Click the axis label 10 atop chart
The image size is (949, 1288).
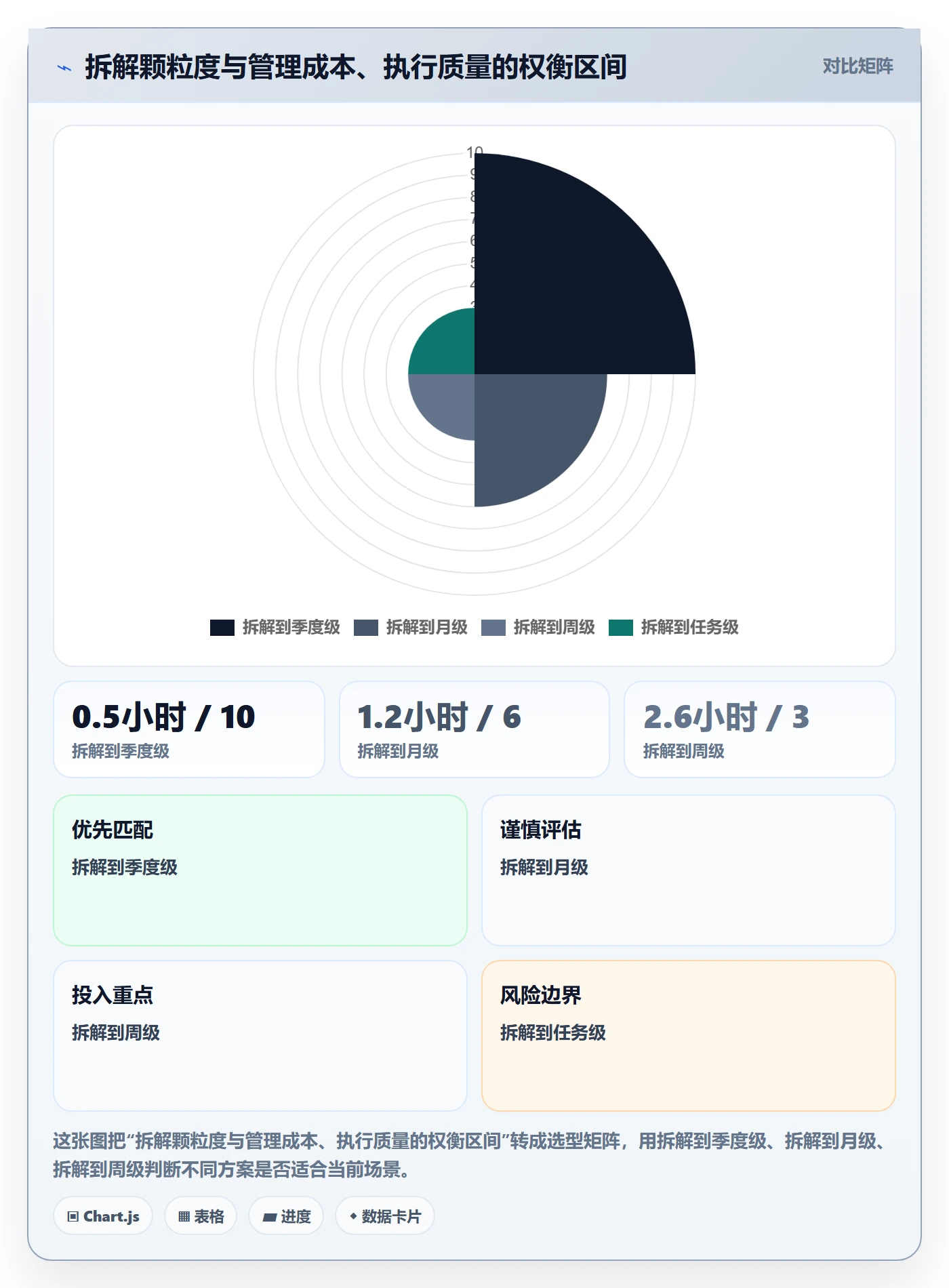click(474, 152)
